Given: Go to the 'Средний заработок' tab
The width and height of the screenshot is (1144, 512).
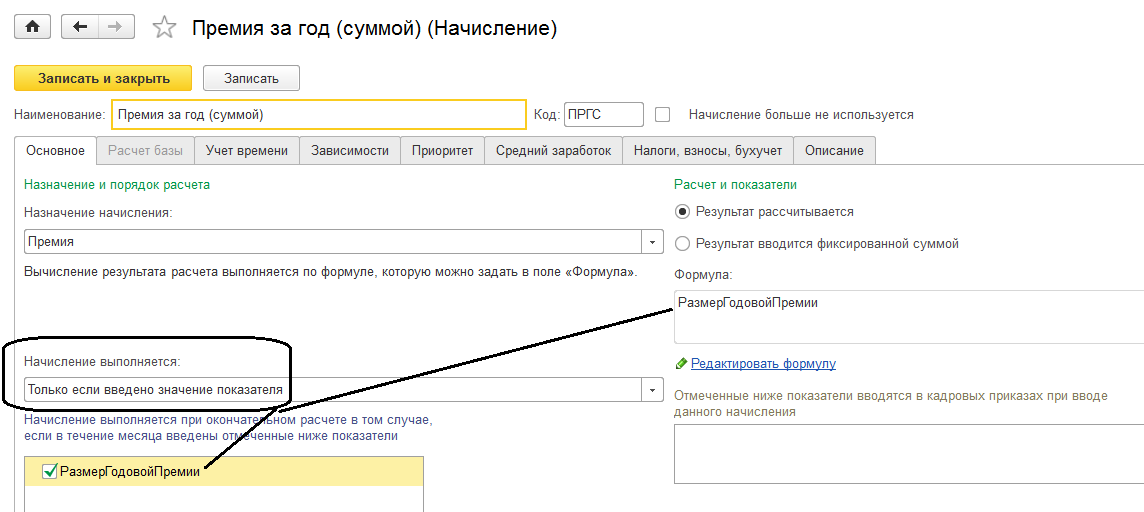Looking at the screenshot, I should pyautogui.click(x=553, y=151).
